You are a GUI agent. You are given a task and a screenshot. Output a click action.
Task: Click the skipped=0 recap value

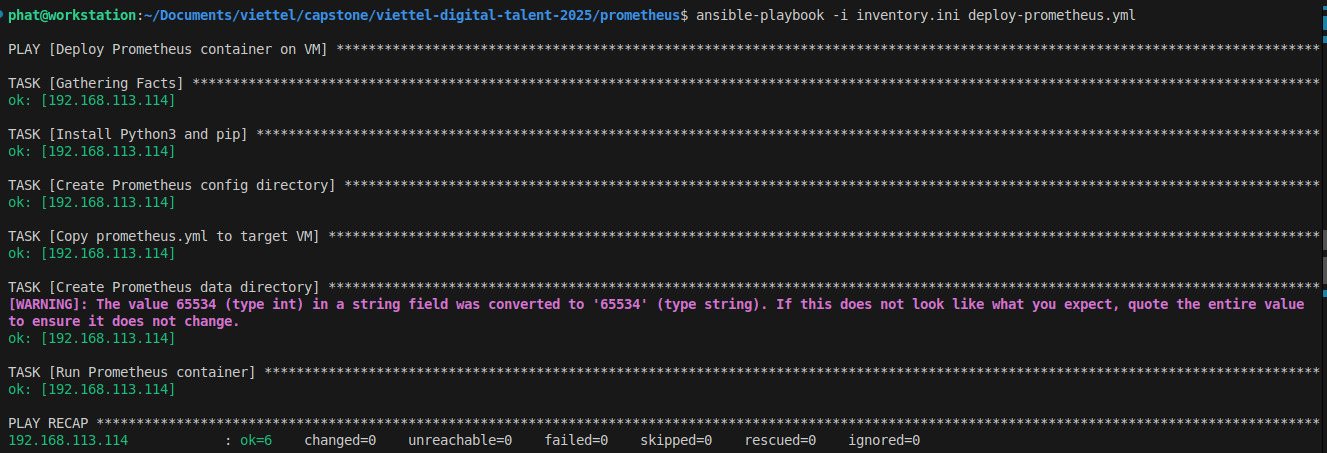[x=676, y=440]
